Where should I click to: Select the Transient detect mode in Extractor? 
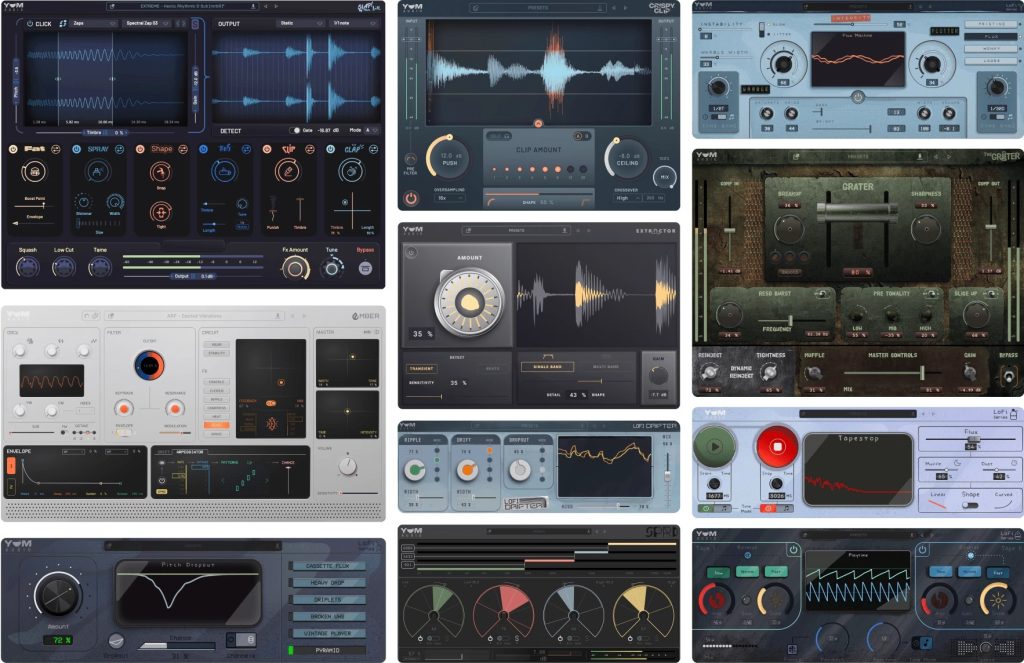[421, 367]
